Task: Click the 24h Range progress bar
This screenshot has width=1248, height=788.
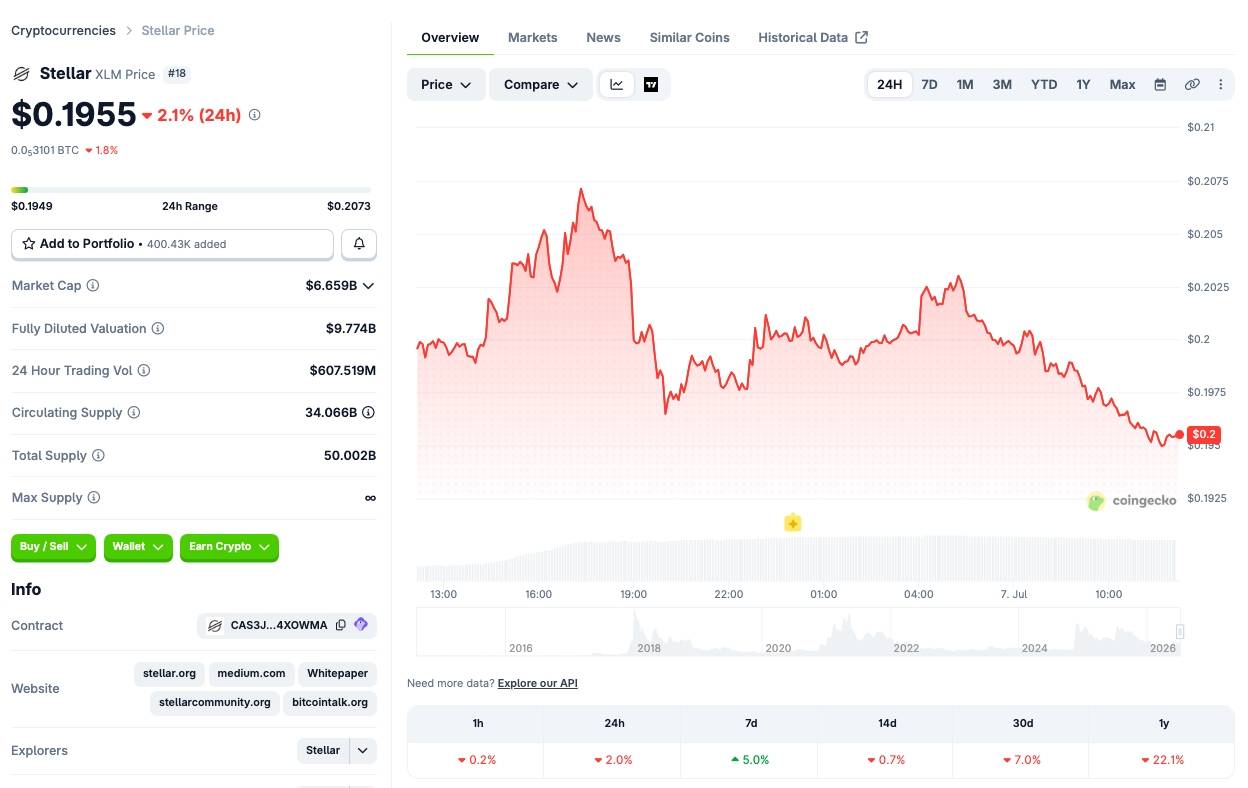Action: [191, 190]
